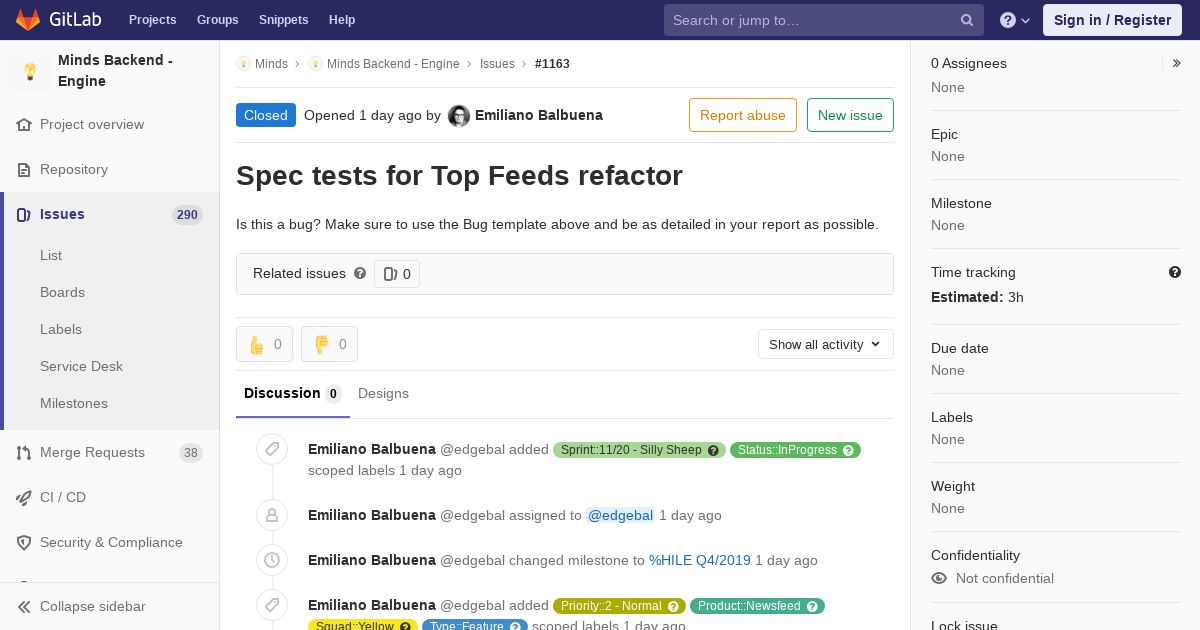The image size is (1200, 630).
Task: Open the Labels sidebar item
Action: (x=61, y=329)
